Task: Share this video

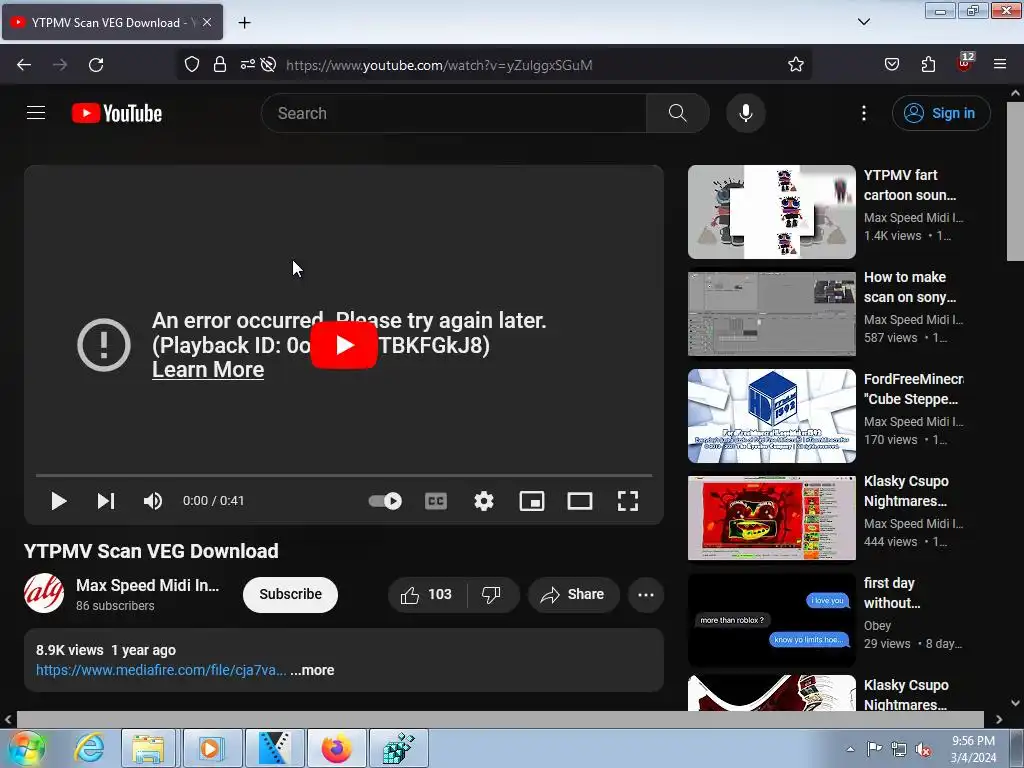Action: [x=573, y=594]
